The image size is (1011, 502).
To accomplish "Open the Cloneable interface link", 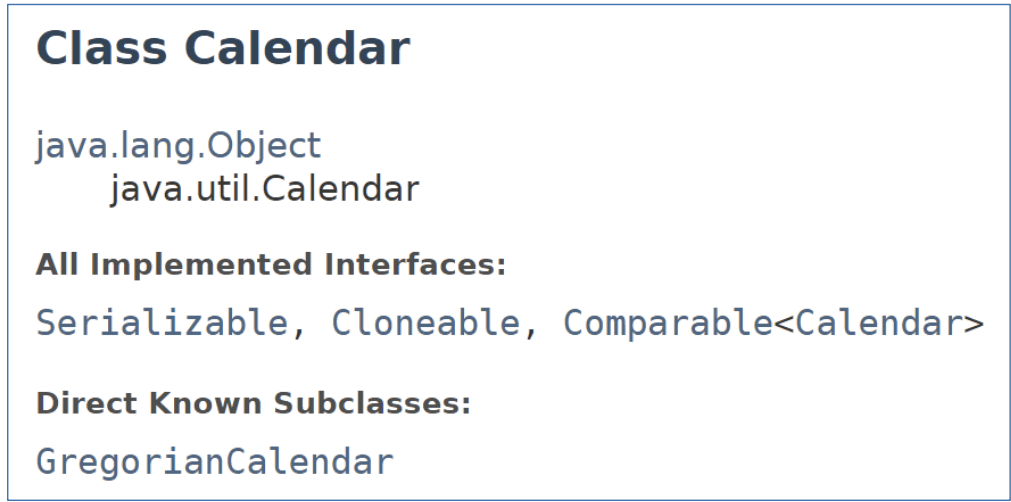I will pyautogui.click(x=426, y=323).
